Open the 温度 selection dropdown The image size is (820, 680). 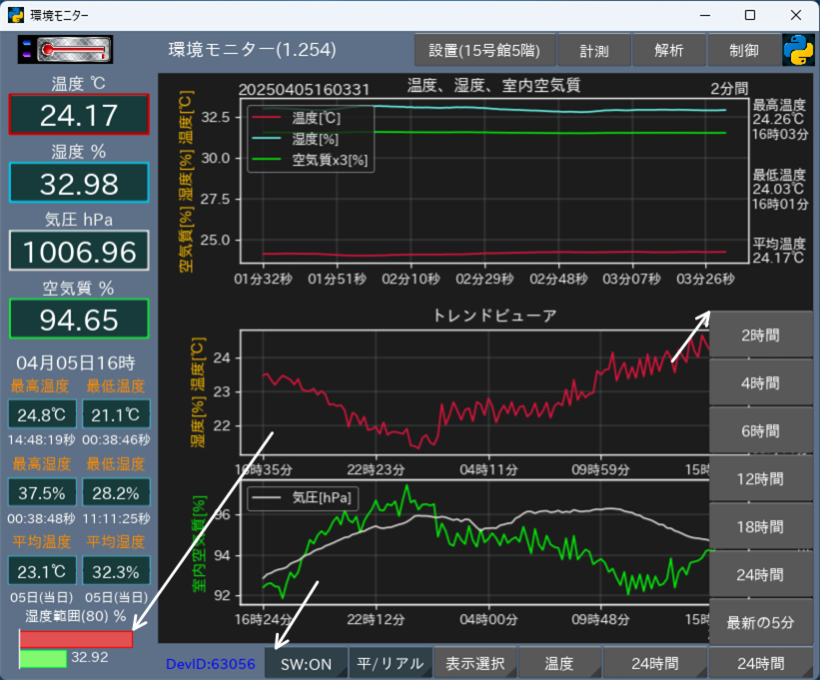[x=560, y=663]
